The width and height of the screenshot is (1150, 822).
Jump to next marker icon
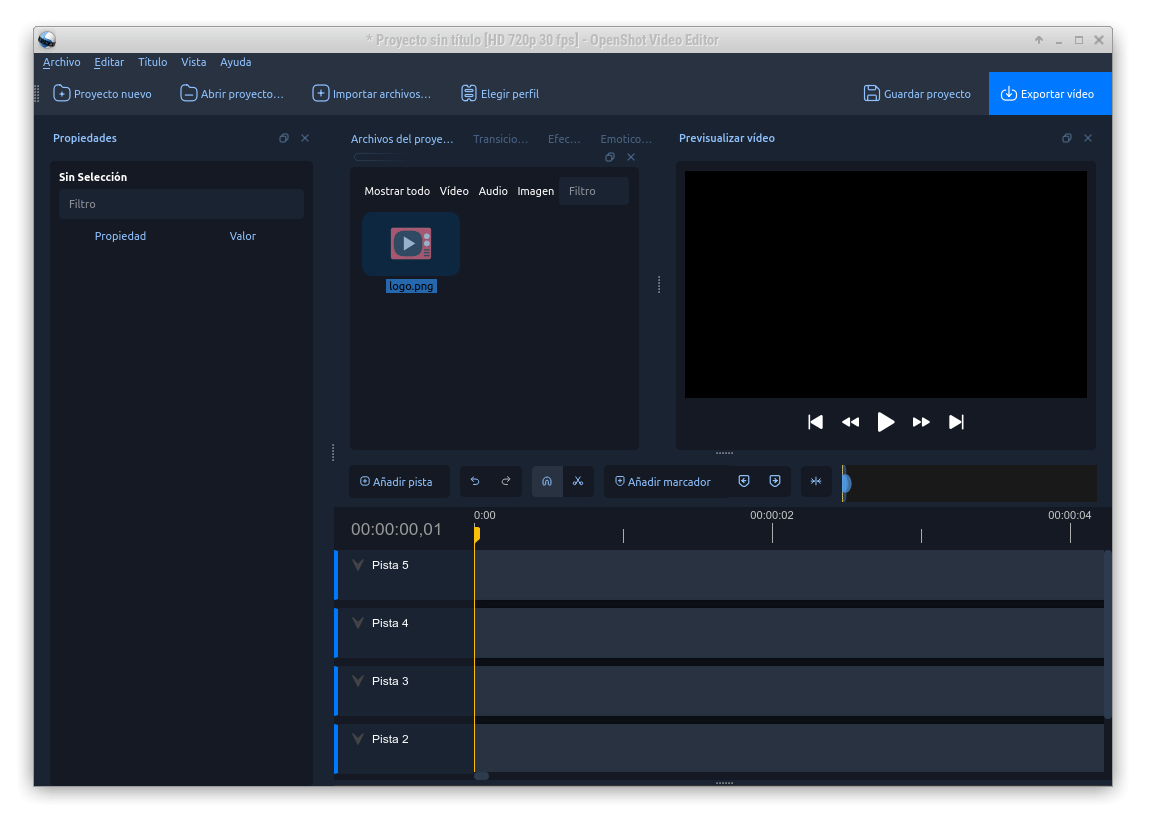(775, 482)
